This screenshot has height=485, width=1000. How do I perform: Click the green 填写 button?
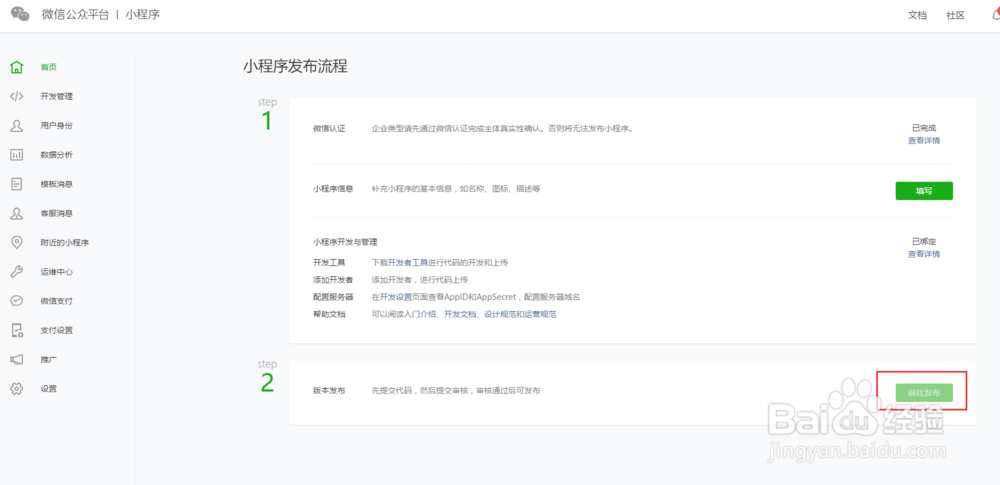point(924,191)
